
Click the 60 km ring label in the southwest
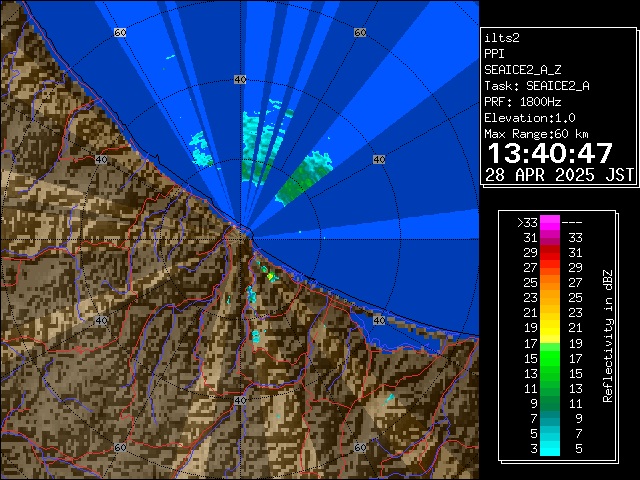(x=120, y=447)
